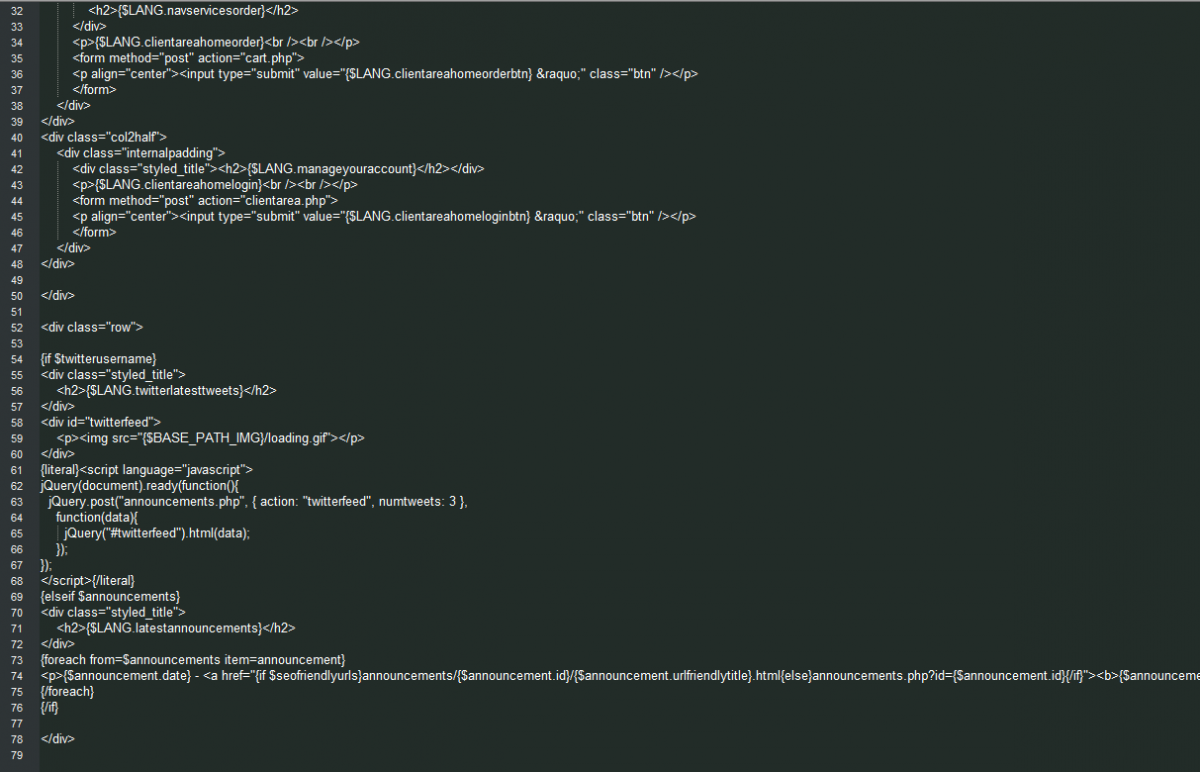
Task: Click line number 32 in the gutter
Action: tap(16, 10)
